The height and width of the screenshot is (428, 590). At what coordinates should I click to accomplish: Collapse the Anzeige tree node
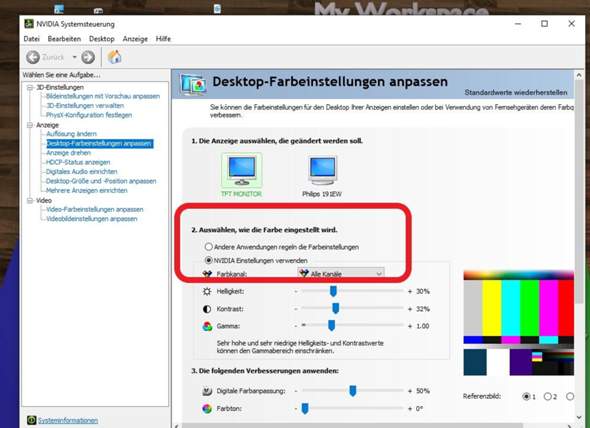click(x=30, y=125)
